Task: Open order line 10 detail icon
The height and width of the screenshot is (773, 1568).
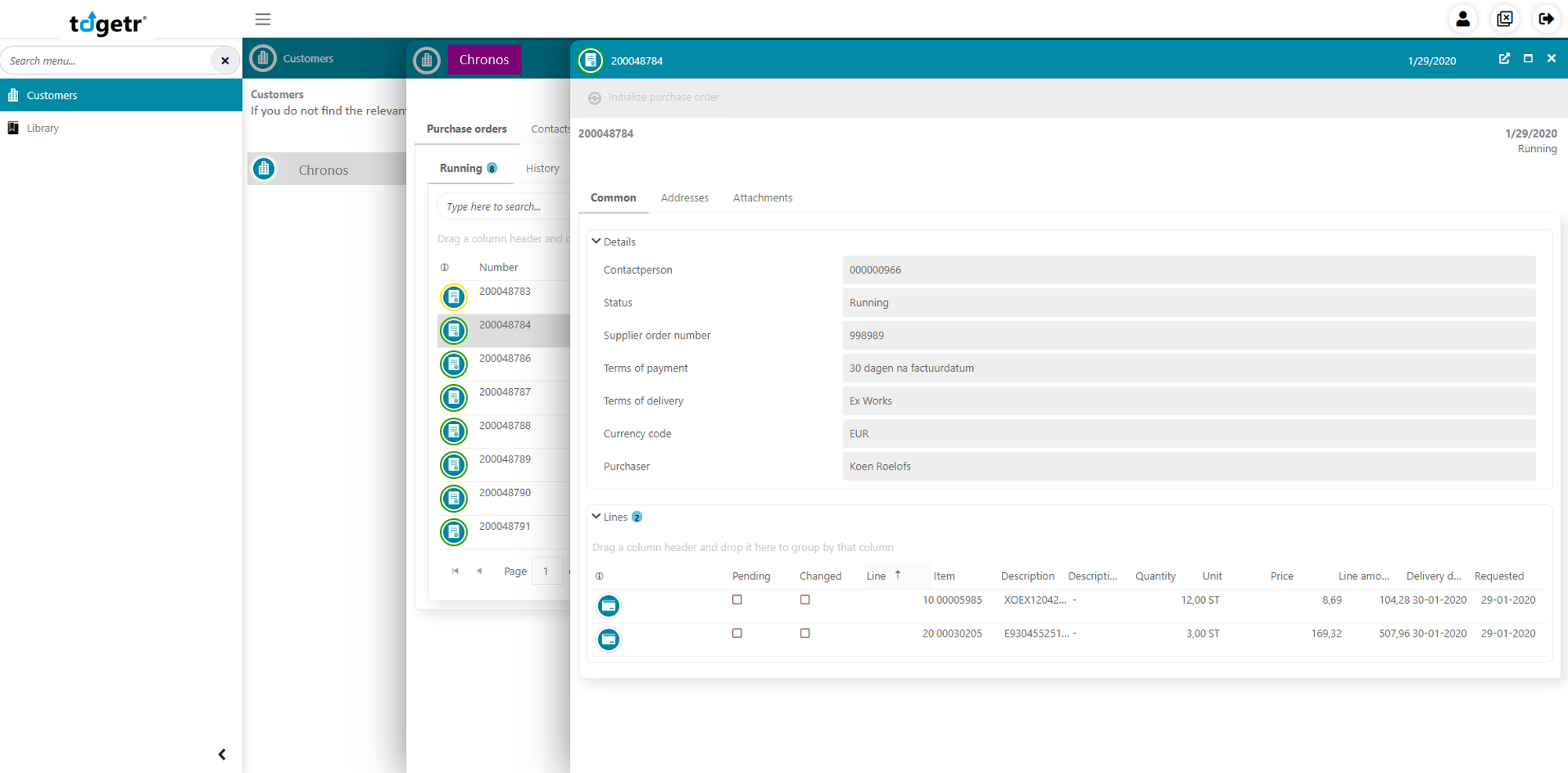Action: (608, 606)
